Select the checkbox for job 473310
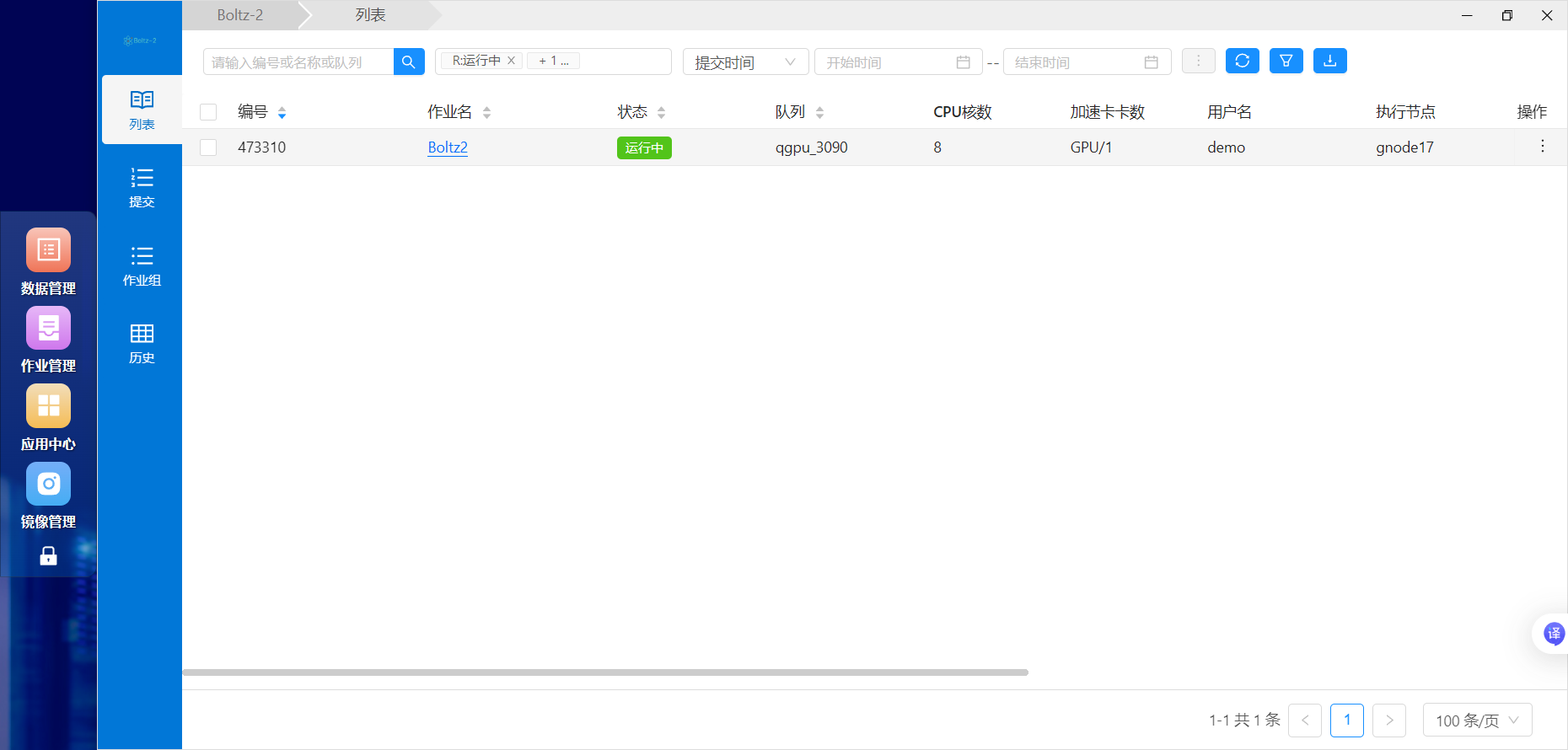Screen dimensions: 1568x750 208,147
